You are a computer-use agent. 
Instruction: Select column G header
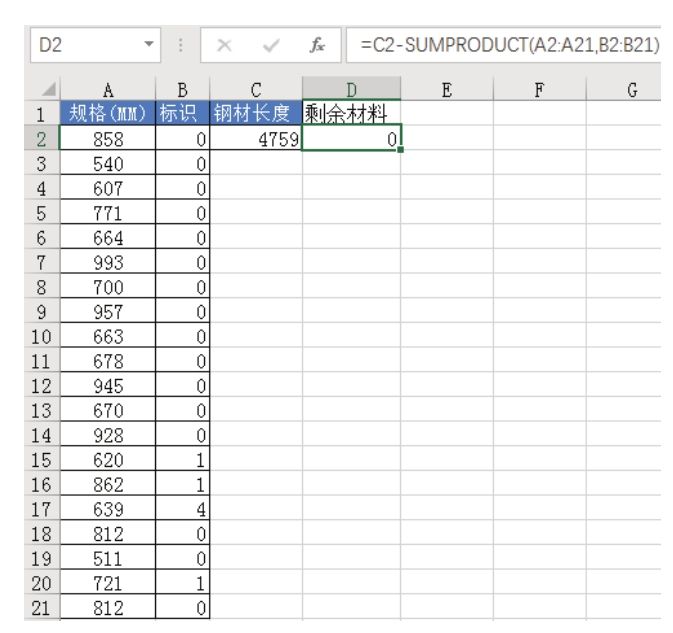630,88
